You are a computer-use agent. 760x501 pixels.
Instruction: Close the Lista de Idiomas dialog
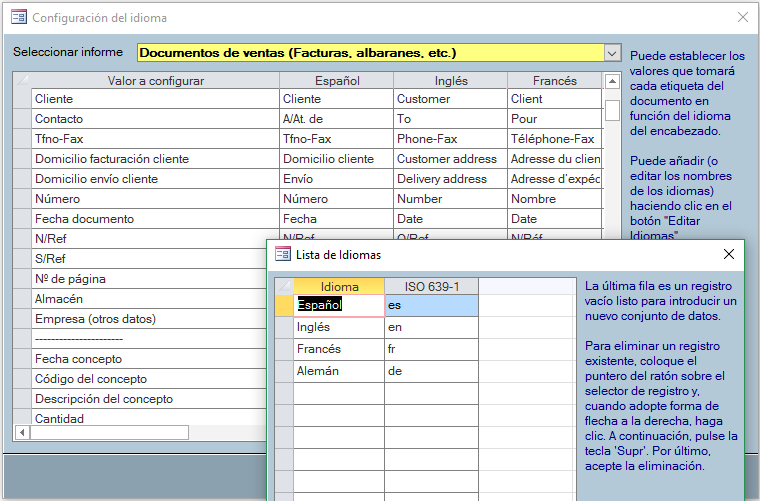click(729, 254)
